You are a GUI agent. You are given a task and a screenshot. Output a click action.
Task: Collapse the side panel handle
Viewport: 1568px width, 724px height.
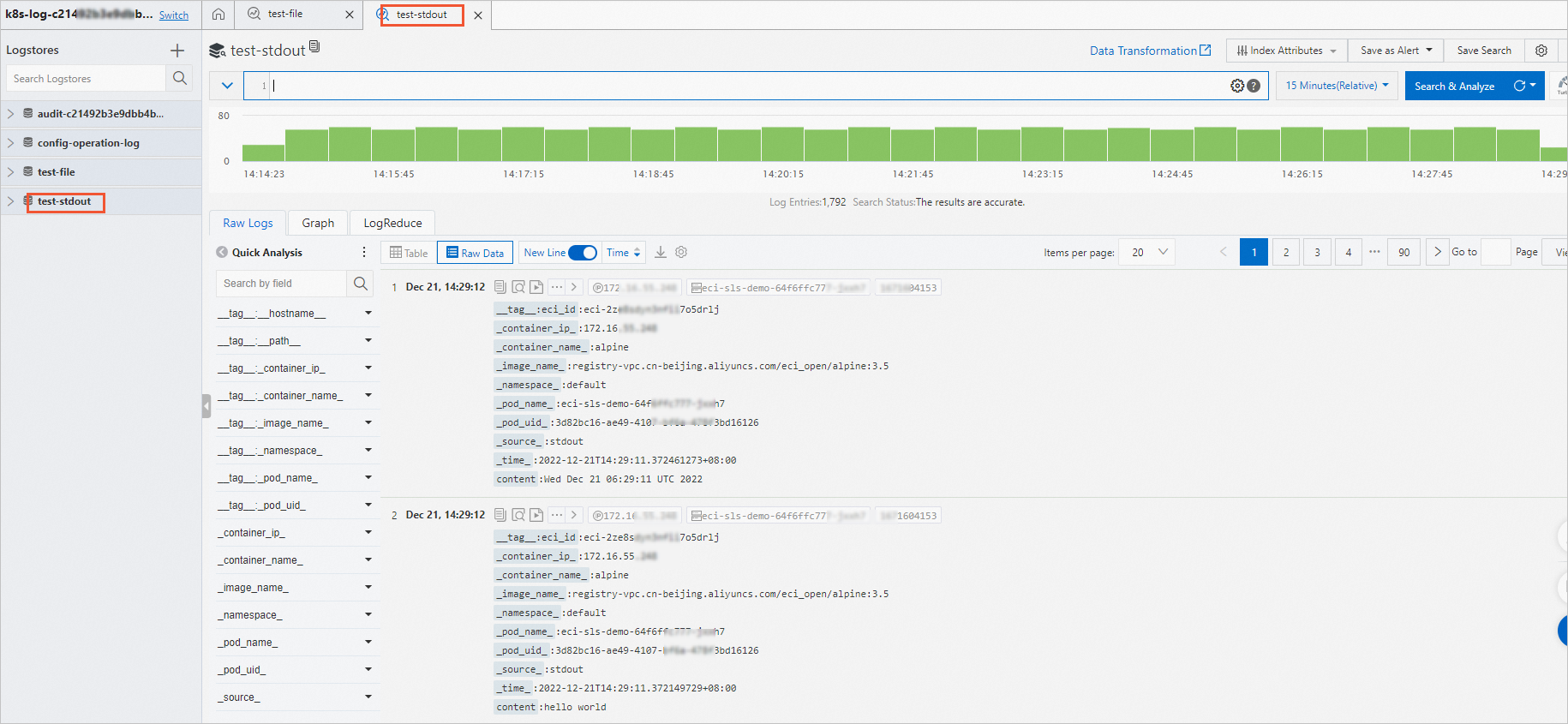[206, 405]
